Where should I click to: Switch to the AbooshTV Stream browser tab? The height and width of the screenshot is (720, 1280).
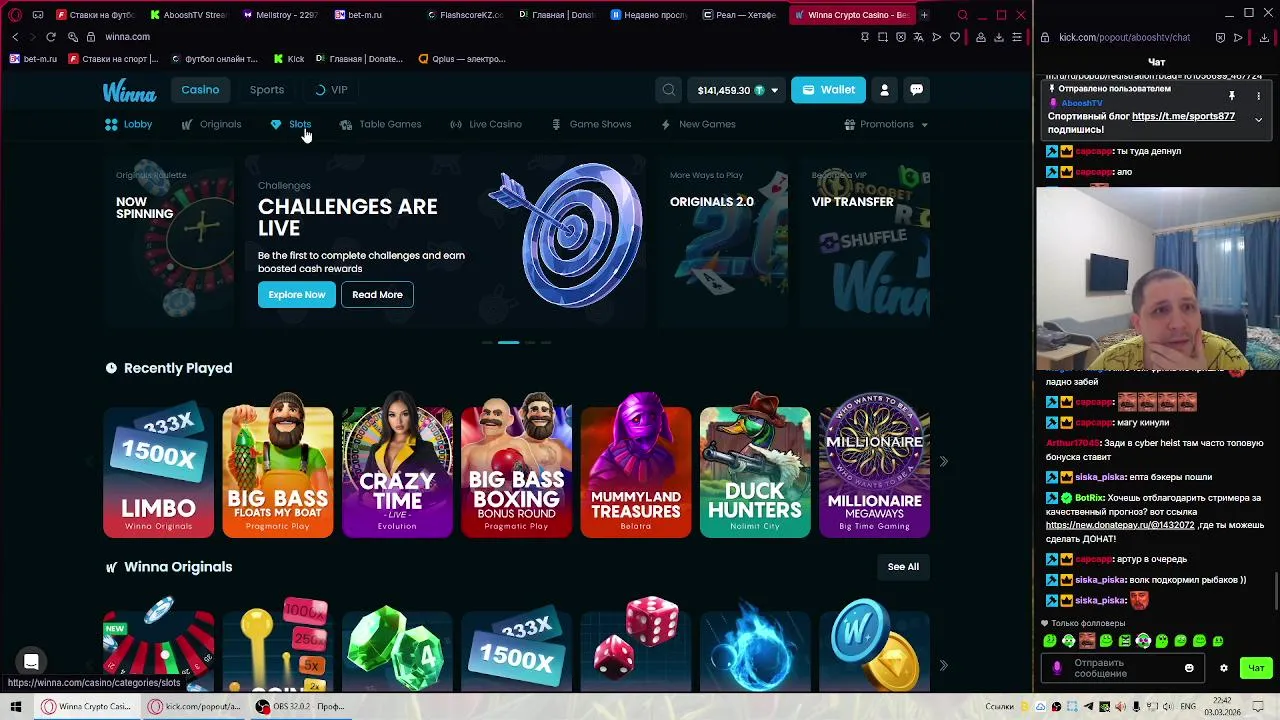pyautogui.click(x=187, y=15)
